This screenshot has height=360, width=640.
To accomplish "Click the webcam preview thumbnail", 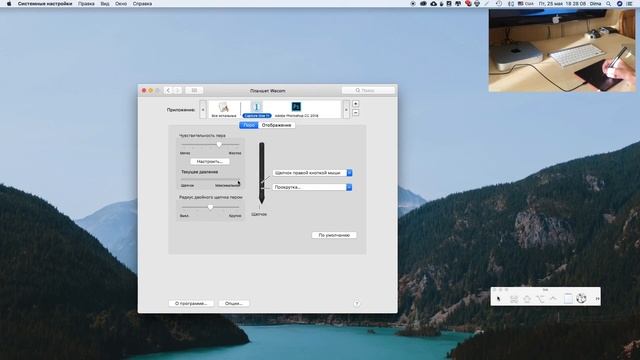I will pyautogui.click(x=562, y=50).
